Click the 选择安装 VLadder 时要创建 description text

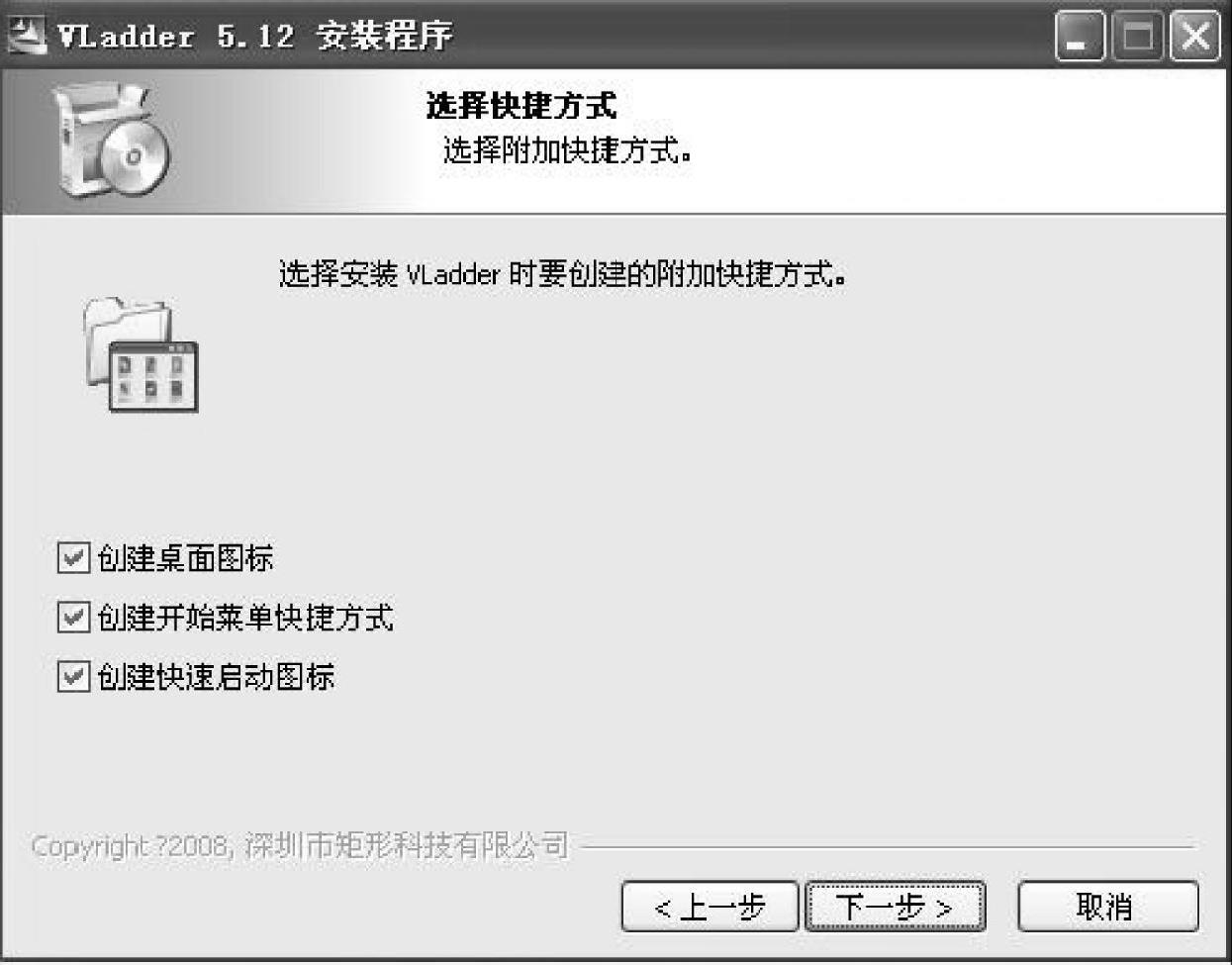tap(562, 273)
